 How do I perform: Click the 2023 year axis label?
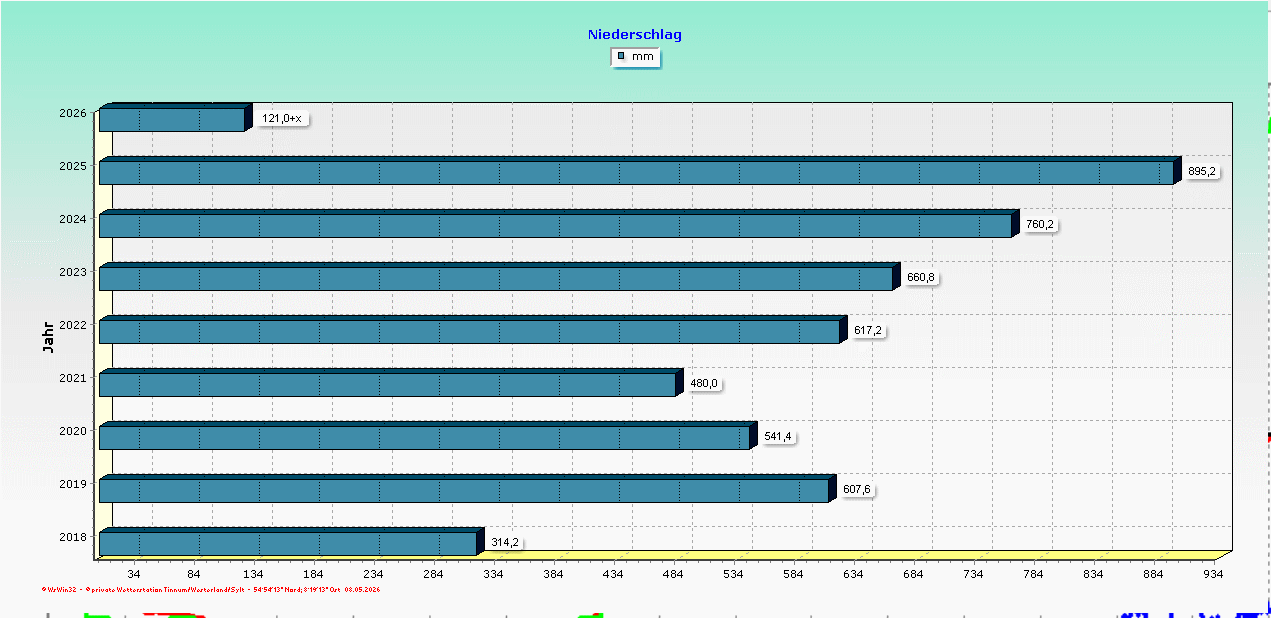coord(73,272)
